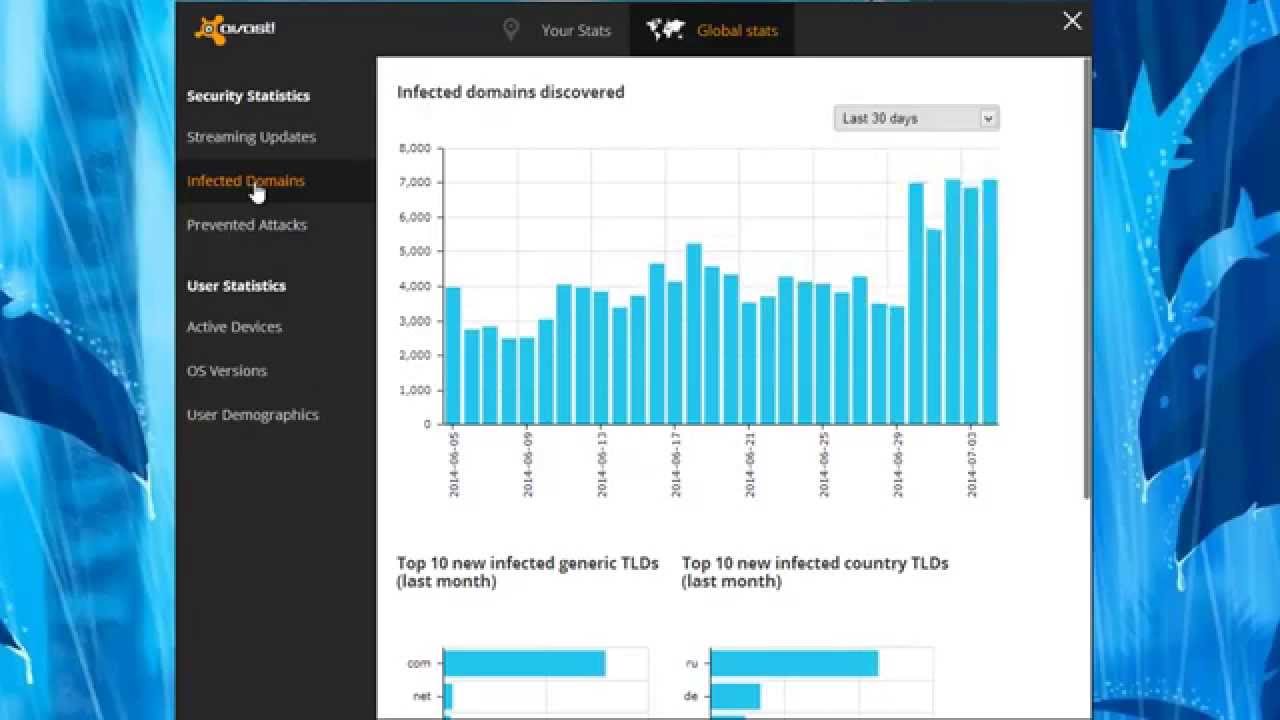
Task: Click the ru bar in country TLDs chart
Action: (x=794, y=663)
